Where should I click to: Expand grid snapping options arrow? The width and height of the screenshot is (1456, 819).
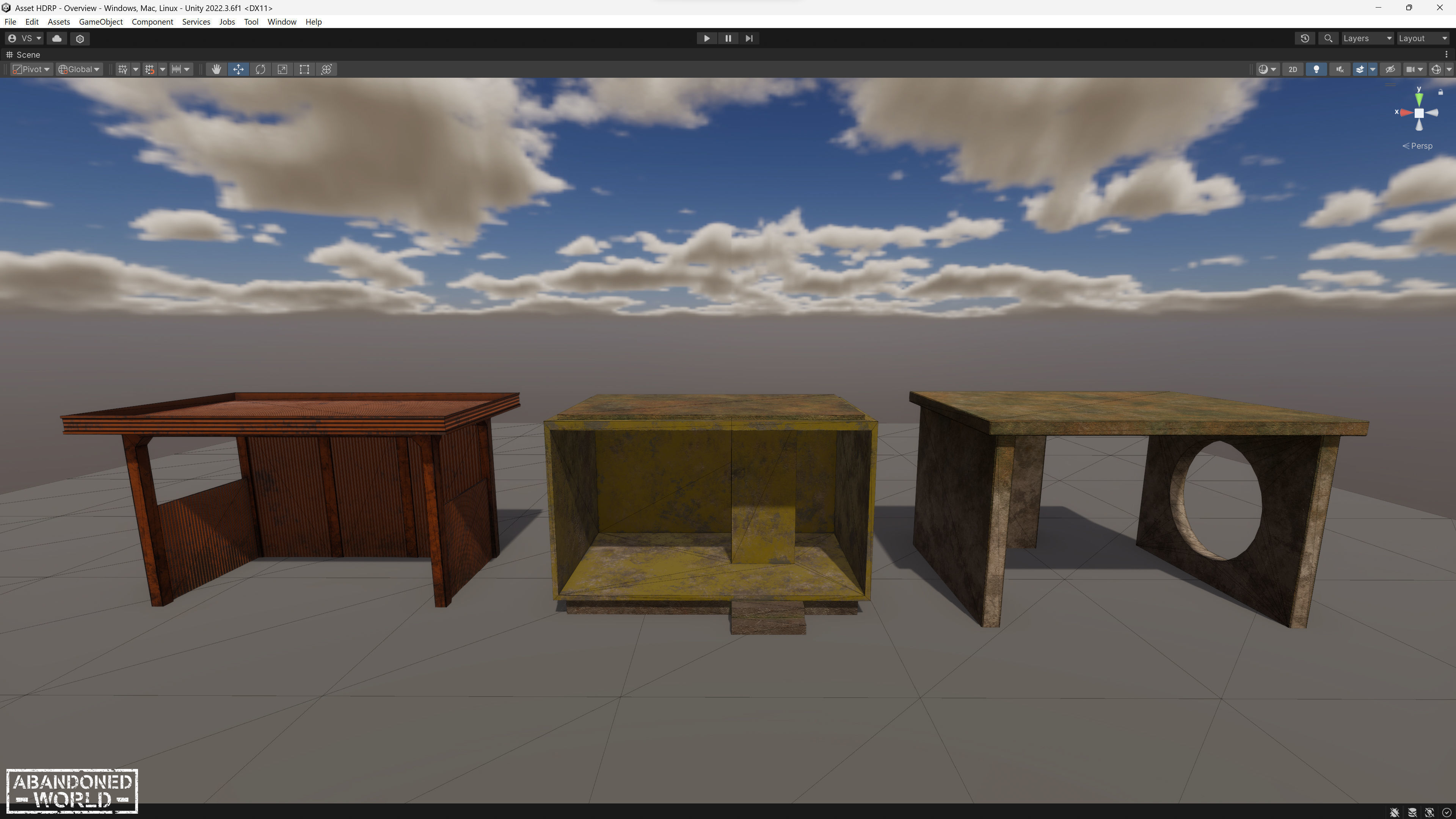click(162, 69)
